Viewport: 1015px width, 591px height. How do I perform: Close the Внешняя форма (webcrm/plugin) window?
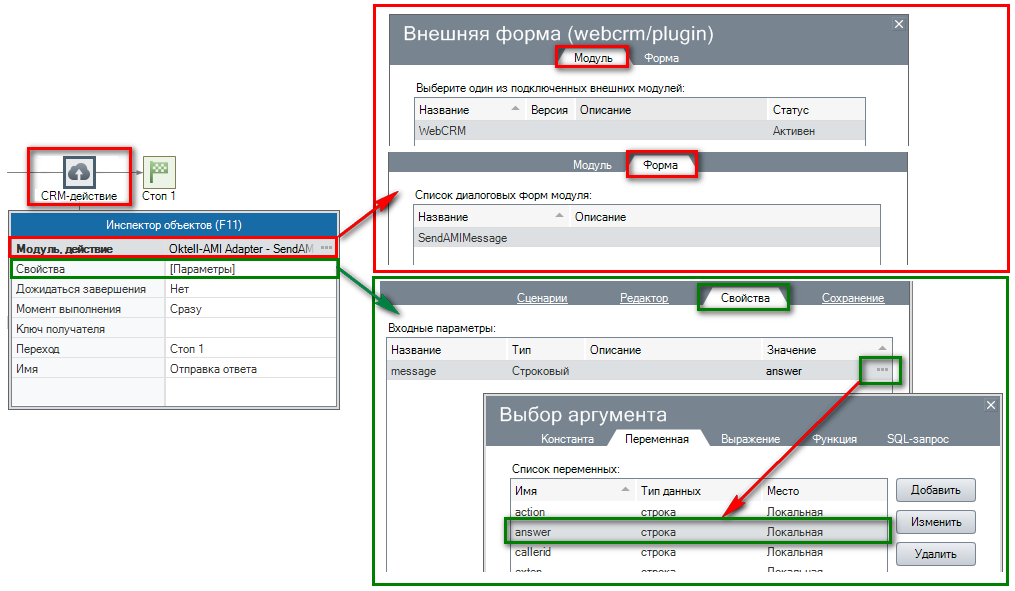898,24
